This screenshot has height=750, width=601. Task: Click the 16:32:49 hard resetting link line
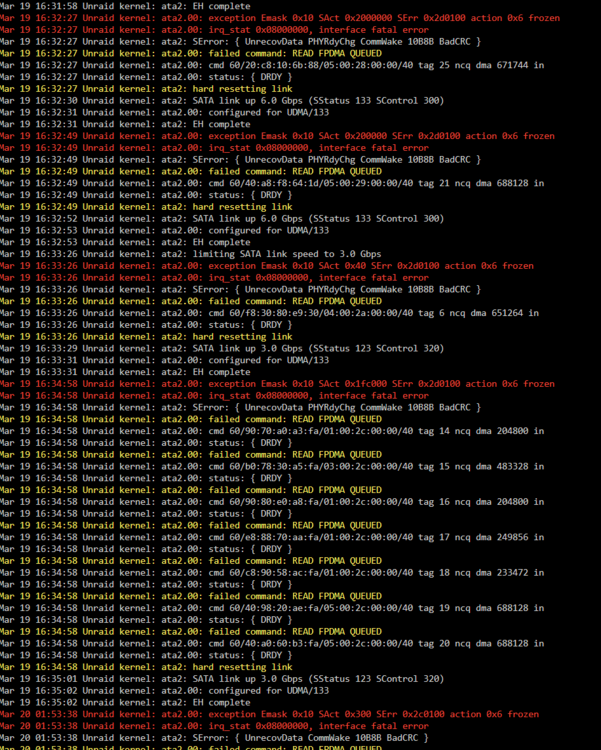pyautogui.click(x=146, y=207)
